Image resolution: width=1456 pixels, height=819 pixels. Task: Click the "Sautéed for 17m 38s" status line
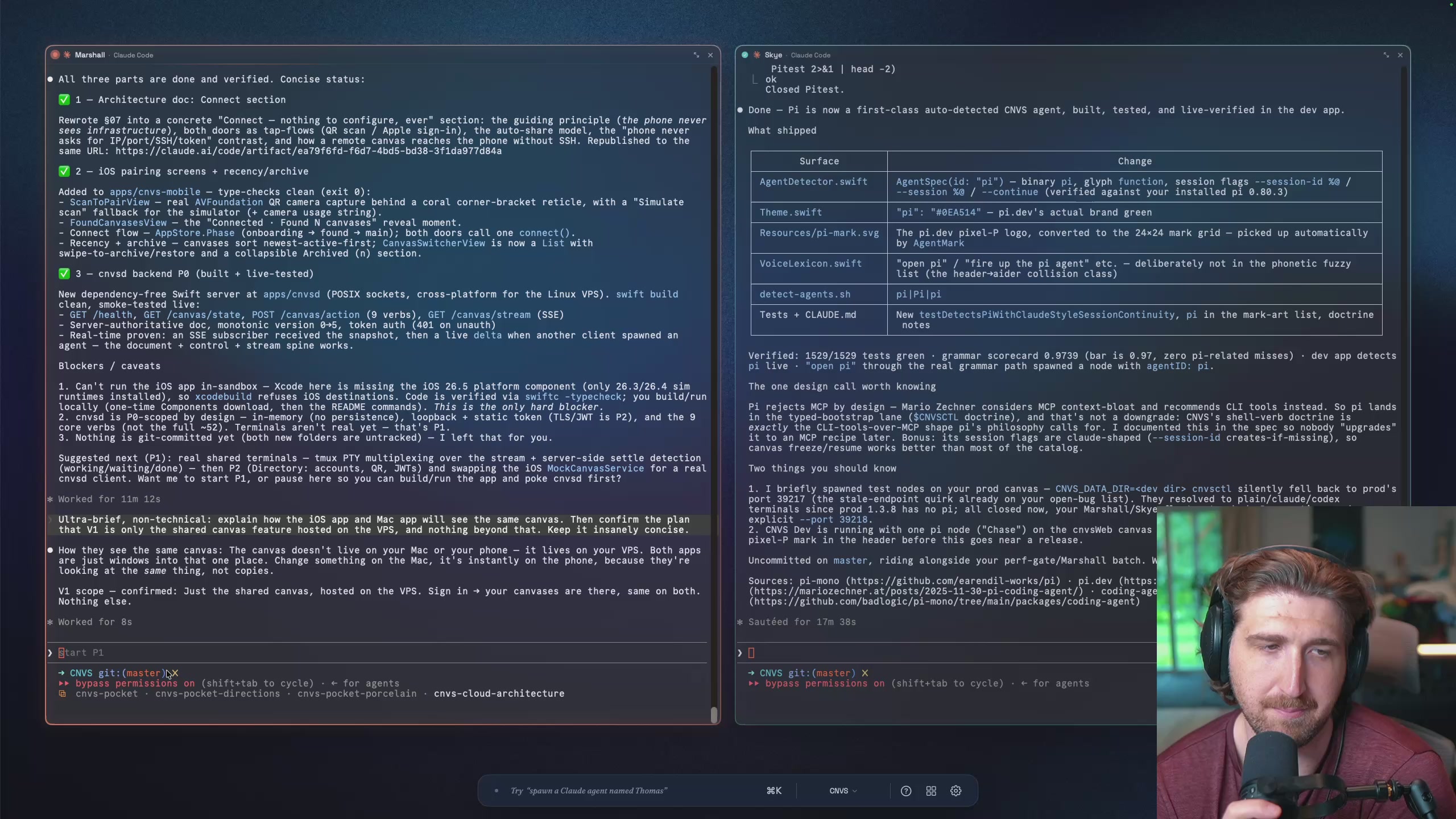(803, 622)
